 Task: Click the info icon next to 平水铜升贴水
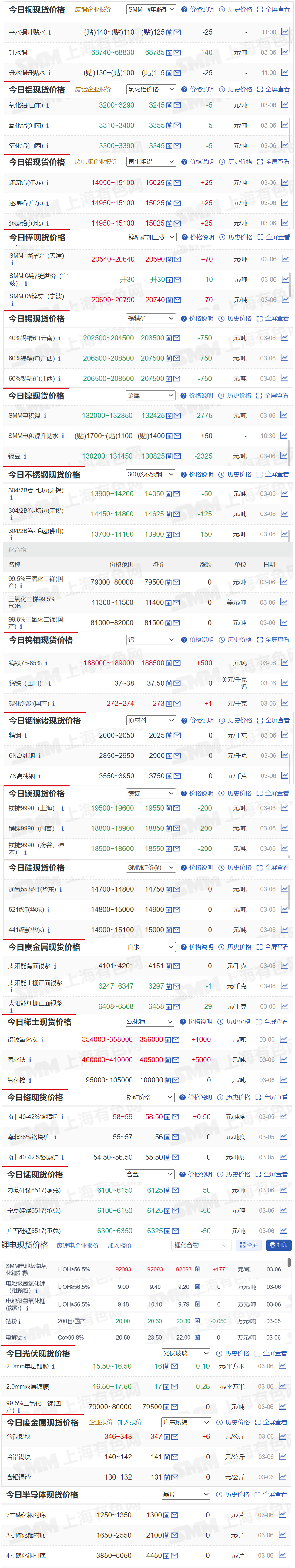[50, 32]
